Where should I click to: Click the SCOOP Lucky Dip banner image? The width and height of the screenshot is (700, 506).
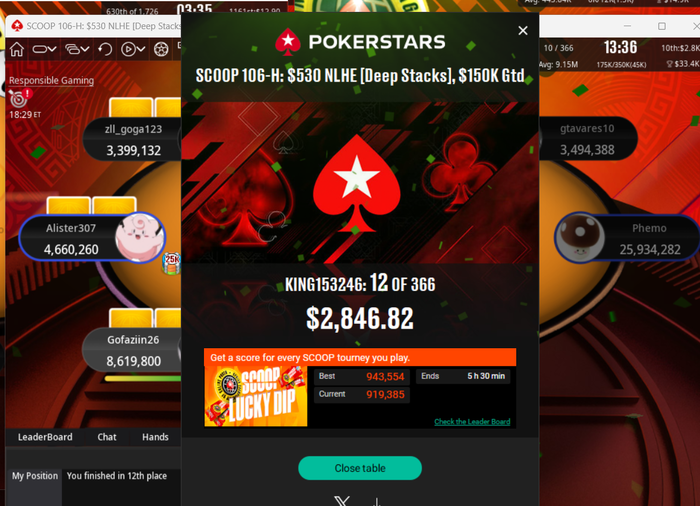tap(256, 396)
